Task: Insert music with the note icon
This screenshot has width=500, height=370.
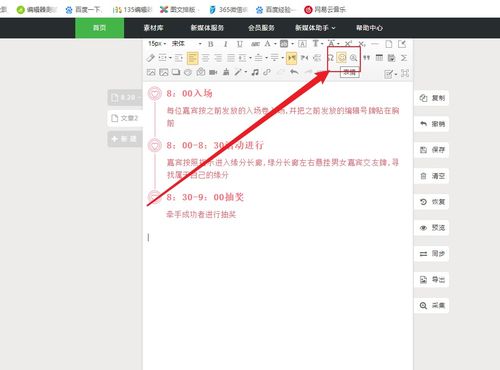Action: point(255,72)
